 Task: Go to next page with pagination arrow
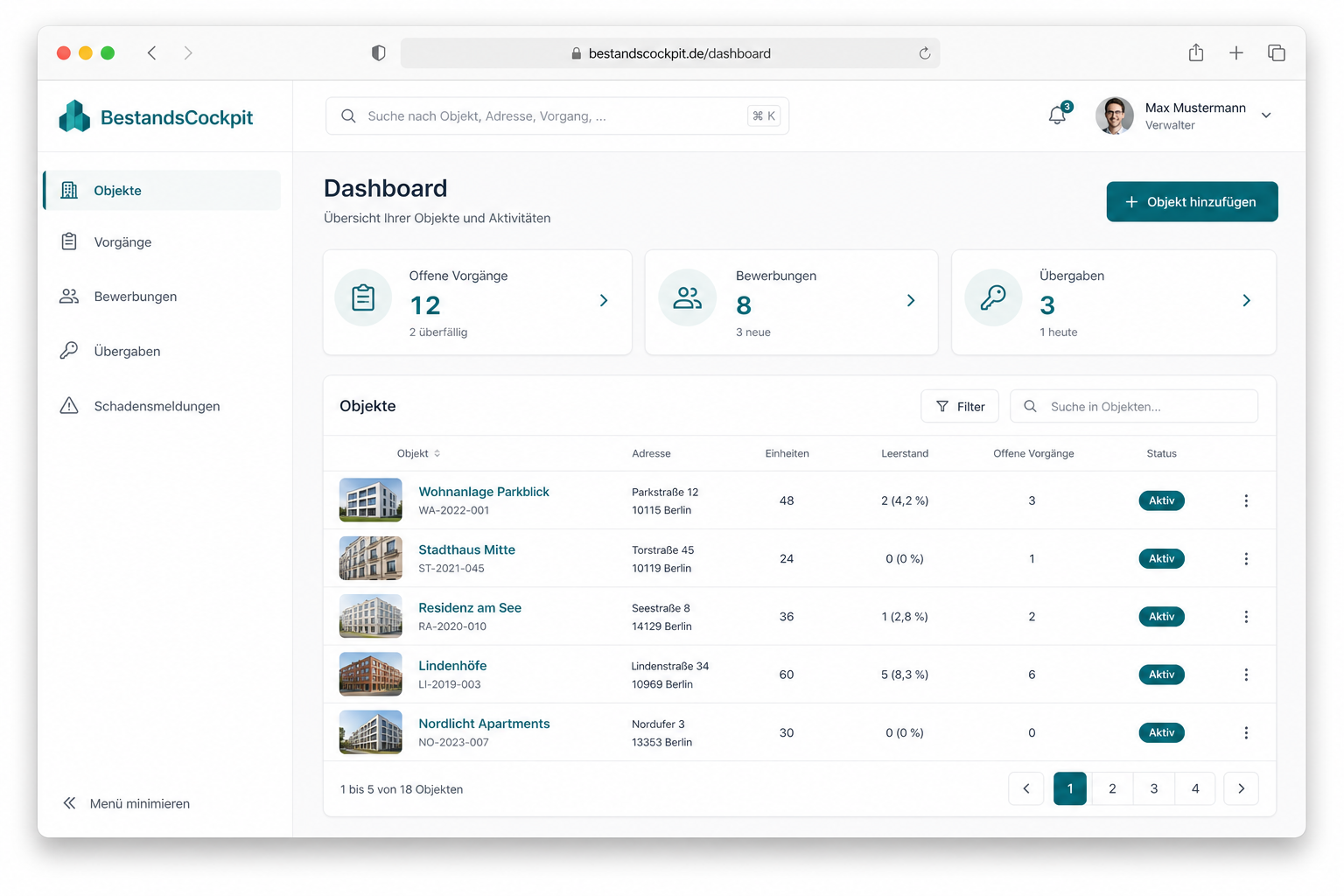pyautogui.click(x=1241, y=788)
